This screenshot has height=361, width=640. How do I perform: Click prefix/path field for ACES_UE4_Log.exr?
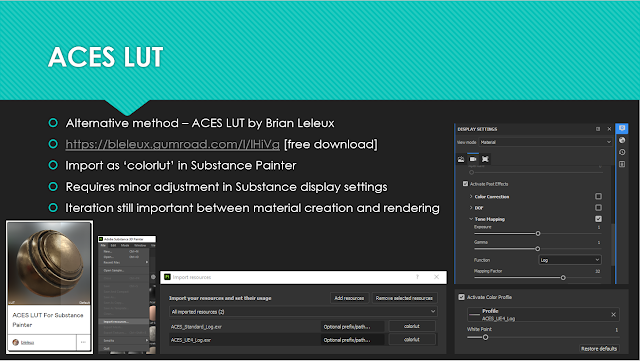pyautogui.click(x=353, y=339)
